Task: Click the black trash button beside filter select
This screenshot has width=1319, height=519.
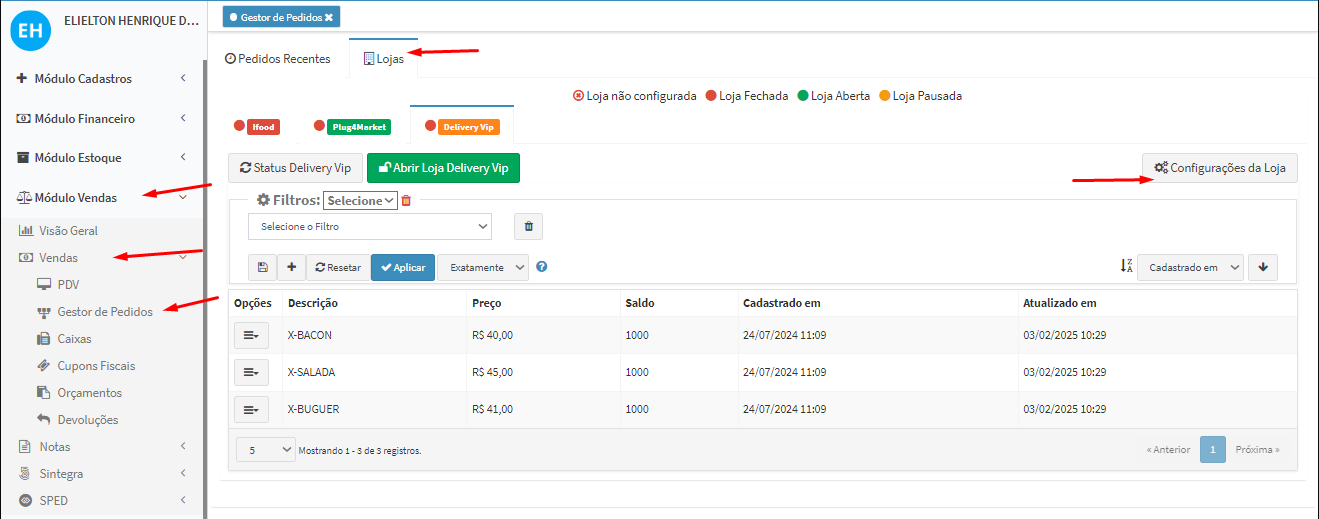Action: pos(528,227)
